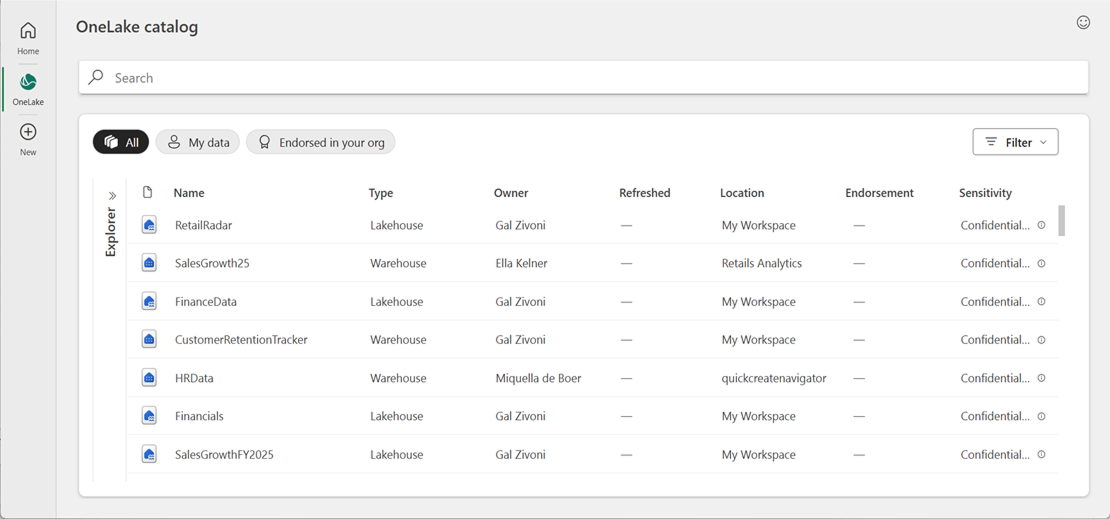Switch to the My data tab
This screenshot has height=519, width=1110.
pos(198,142)
